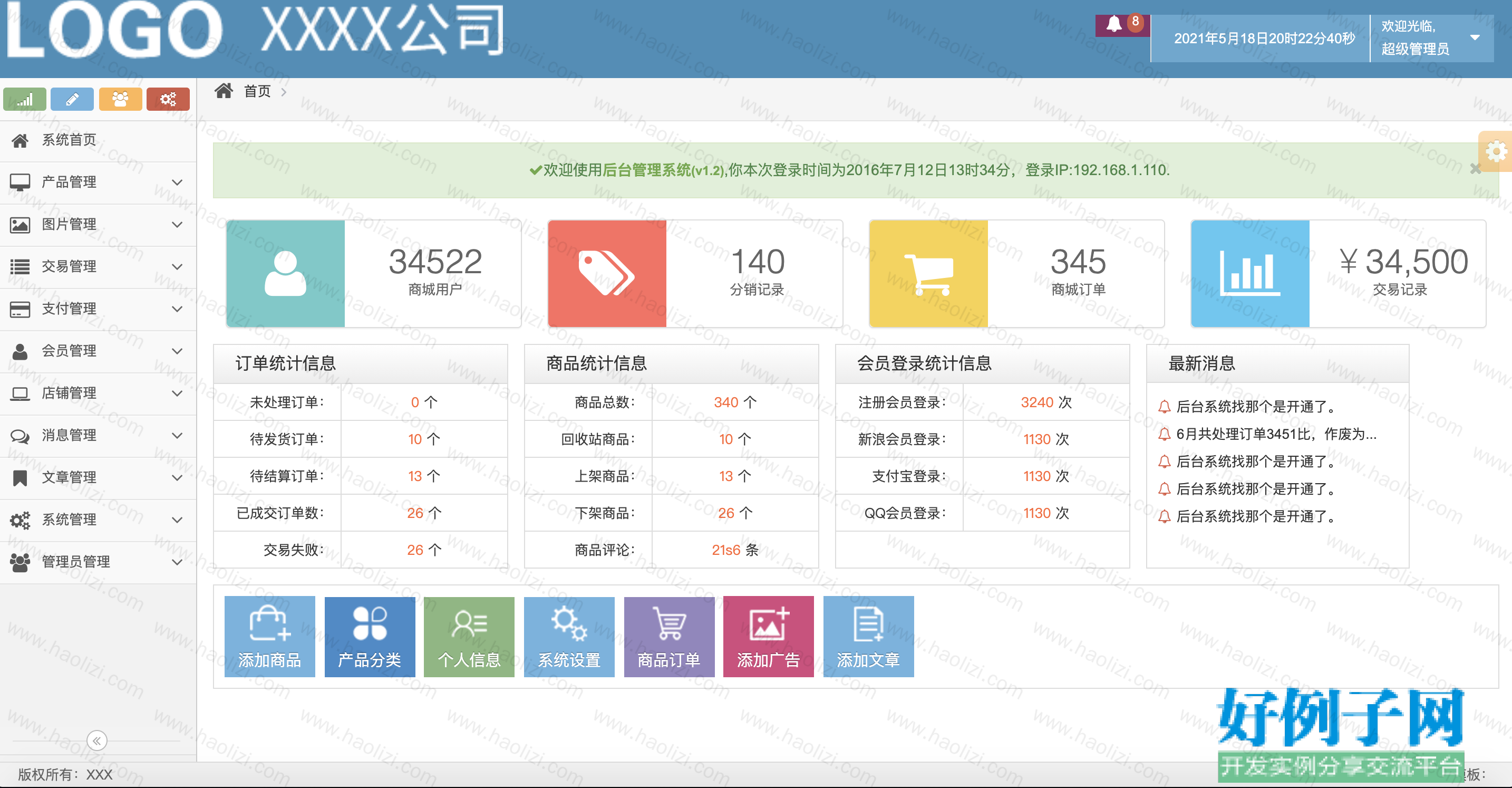Viewport: 1512px width, 788px height.
Task: Click the home icon in the breadcrumb
Action: (224, 91)
